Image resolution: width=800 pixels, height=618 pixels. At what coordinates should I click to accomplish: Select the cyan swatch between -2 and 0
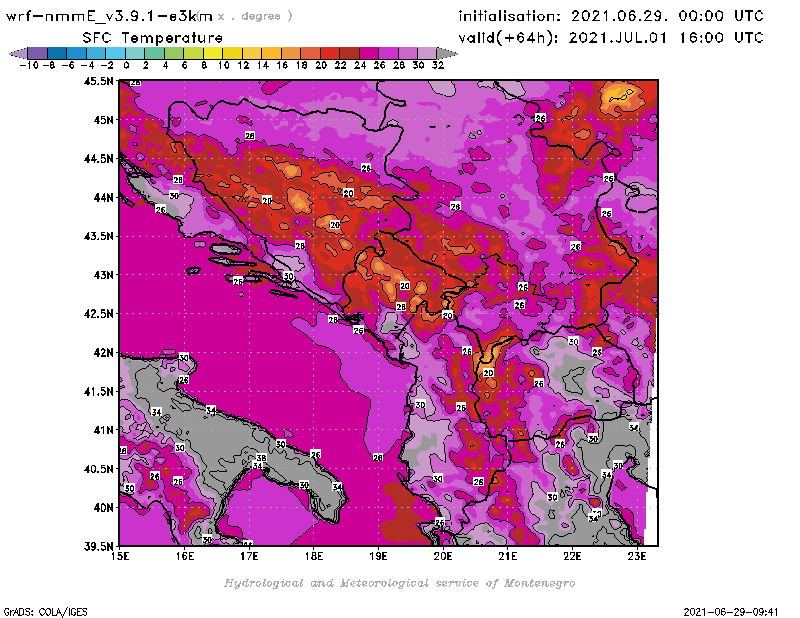[115, 53]
